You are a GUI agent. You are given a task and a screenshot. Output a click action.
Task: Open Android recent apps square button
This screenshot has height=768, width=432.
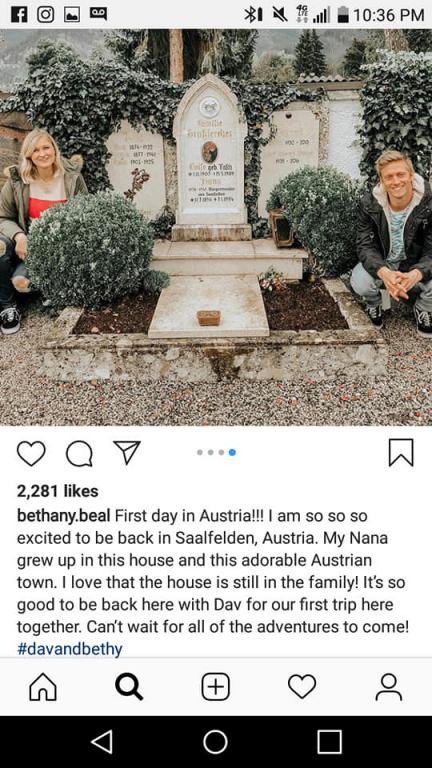coord(329,742)
